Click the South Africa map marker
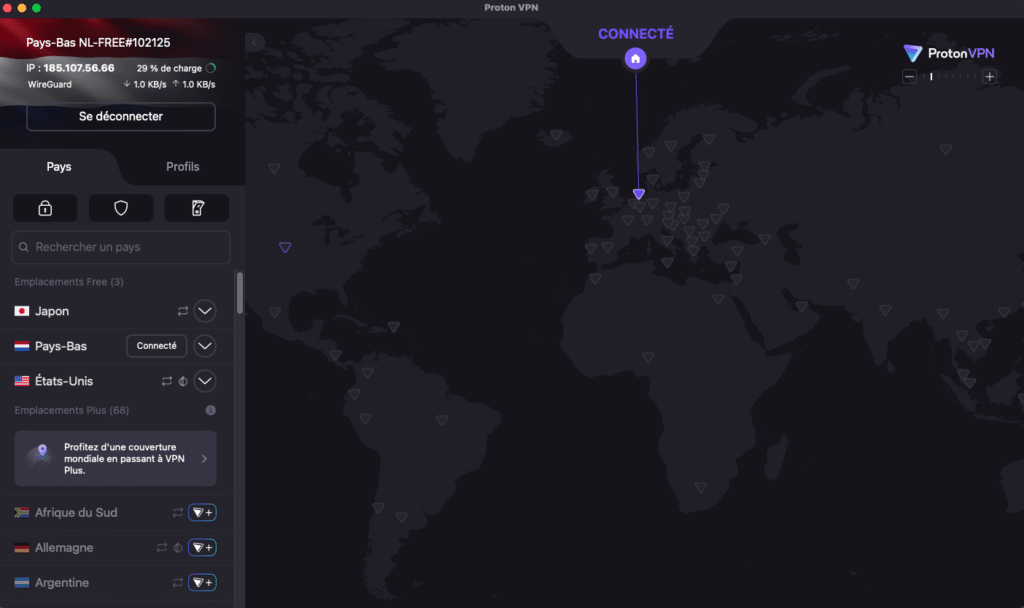This screenshot has width=1024, height=608. (x=701, y=488)
